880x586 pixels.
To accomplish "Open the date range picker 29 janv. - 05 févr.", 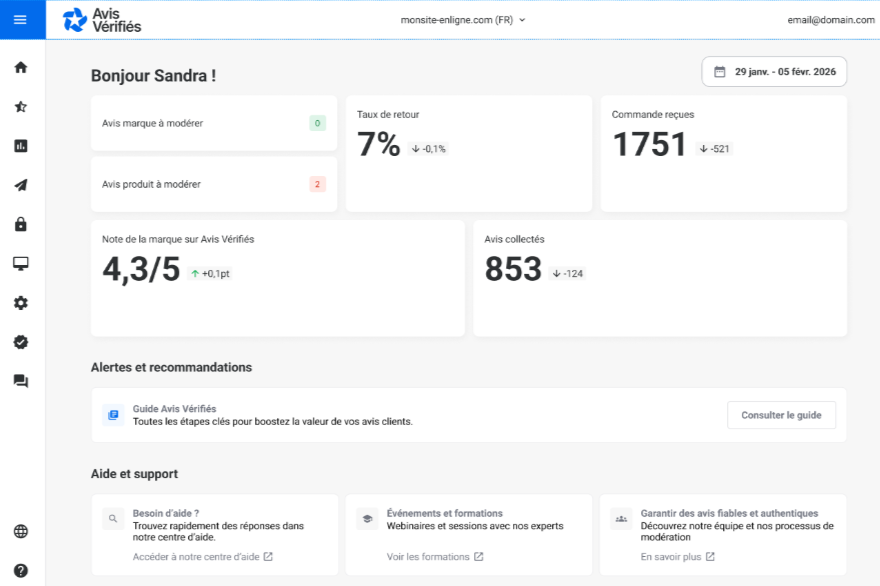I will tap(775, 72).
